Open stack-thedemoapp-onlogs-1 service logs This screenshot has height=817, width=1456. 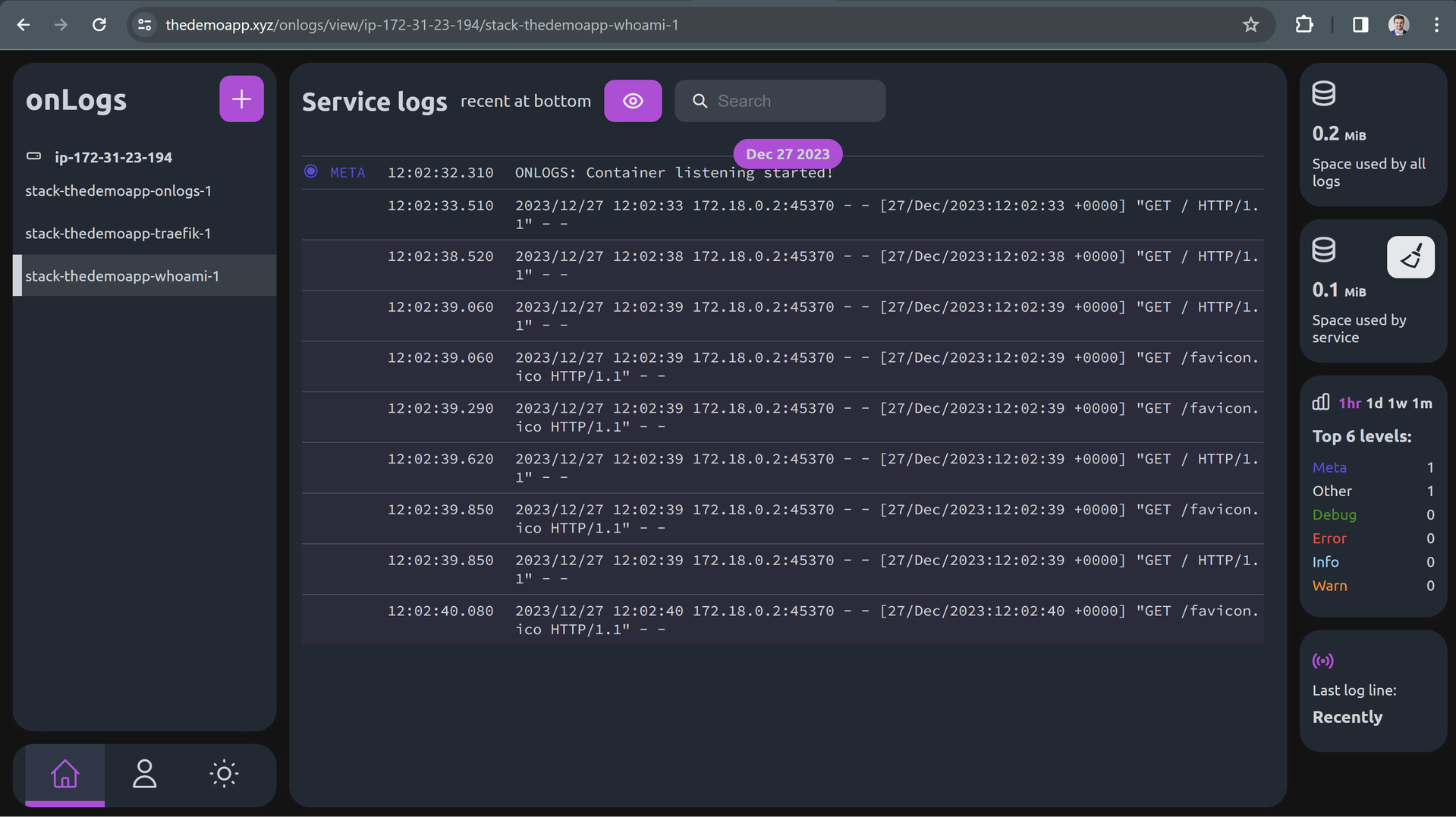click(118, 190)
